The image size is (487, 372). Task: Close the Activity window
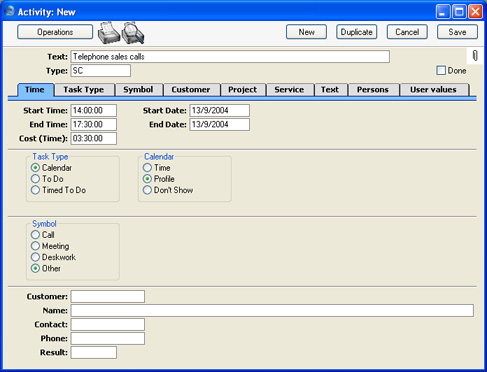475,12
